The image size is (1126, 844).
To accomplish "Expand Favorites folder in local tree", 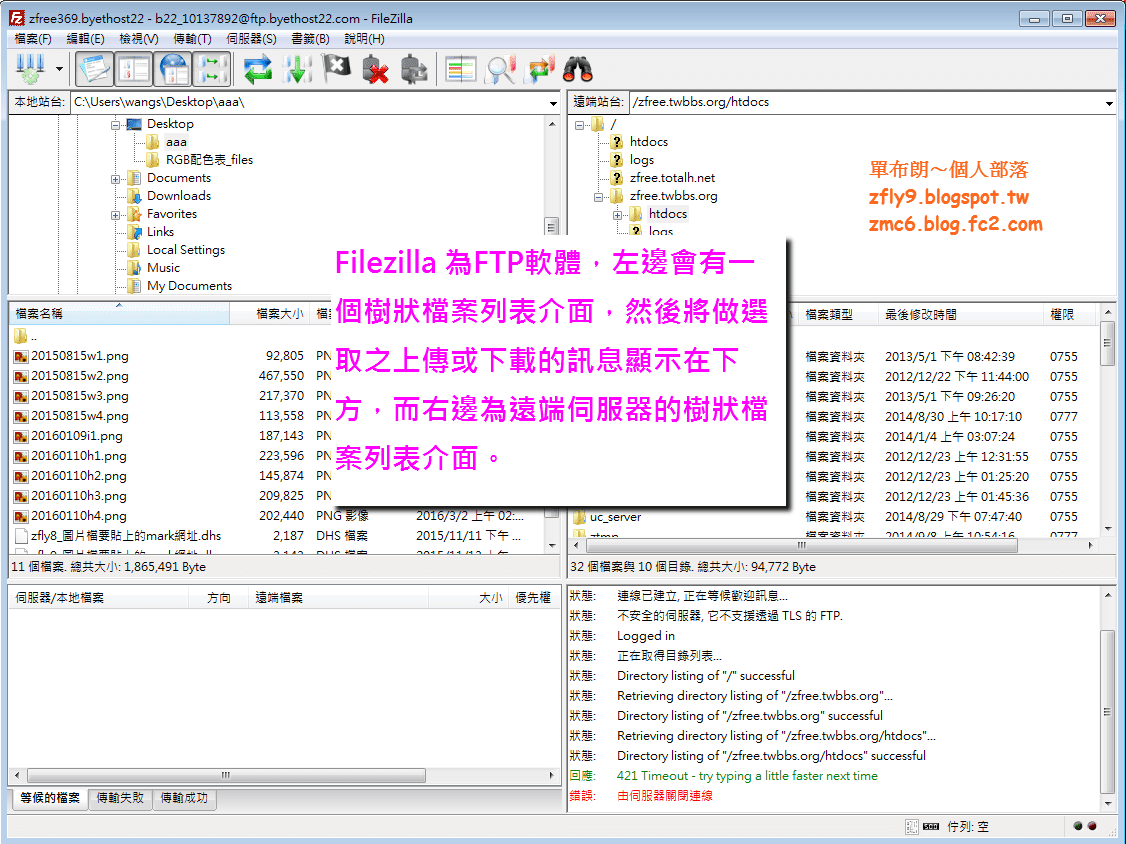I will 115,215.
